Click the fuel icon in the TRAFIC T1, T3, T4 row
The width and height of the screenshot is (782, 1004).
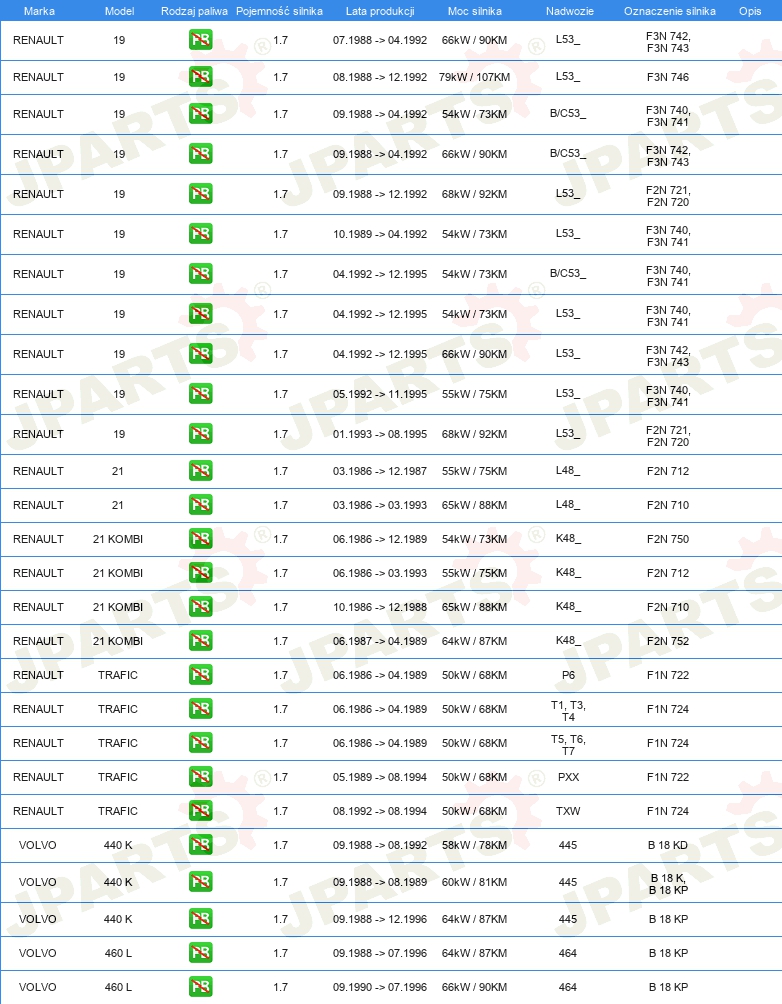coord(200,708)
